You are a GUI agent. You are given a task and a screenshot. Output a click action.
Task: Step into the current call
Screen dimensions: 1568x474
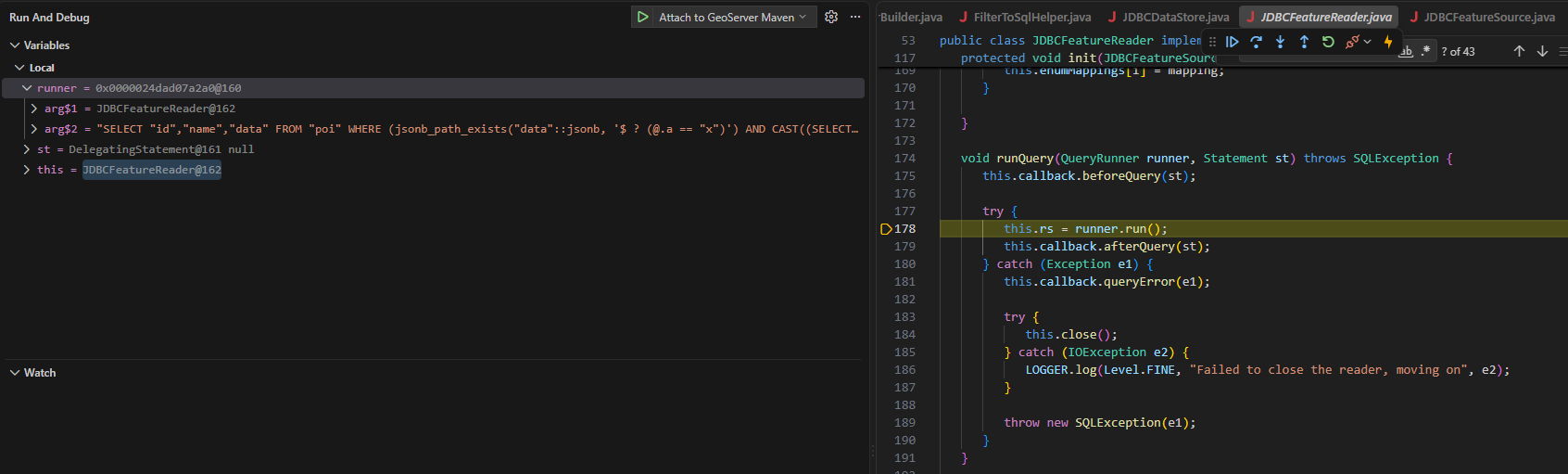point(1280,42)
